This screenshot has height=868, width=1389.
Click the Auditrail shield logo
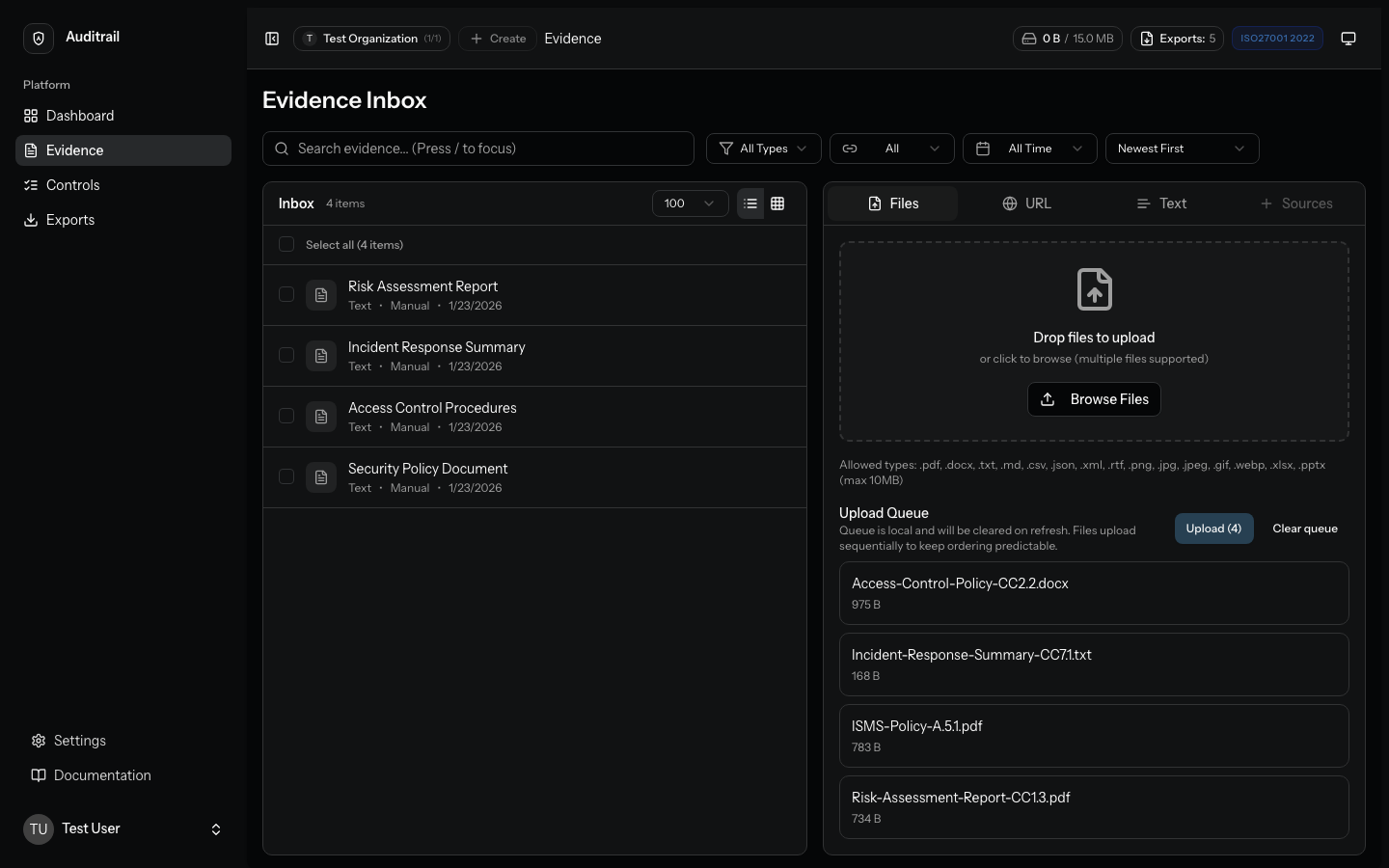coord(39,39)
